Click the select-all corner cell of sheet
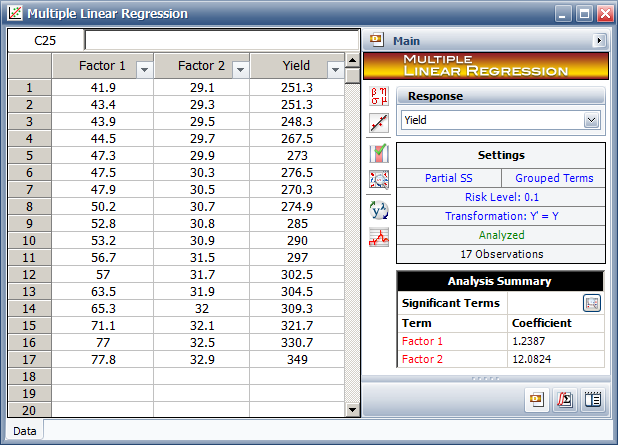 click(30, 65)
